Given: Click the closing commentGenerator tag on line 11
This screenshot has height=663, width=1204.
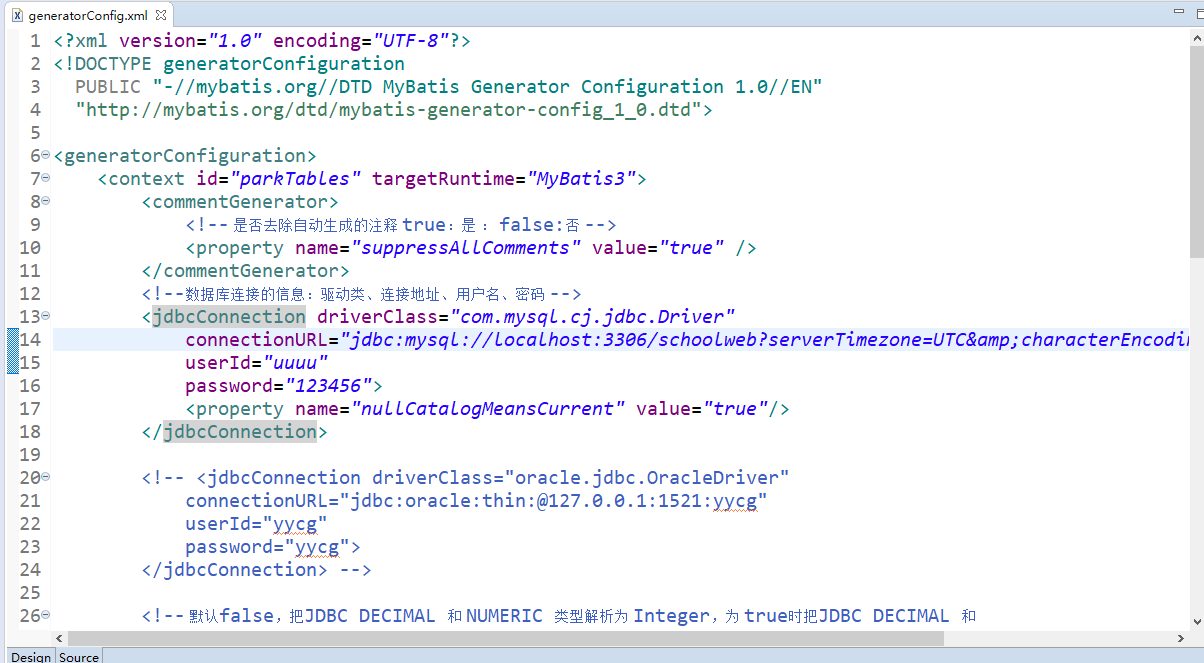Looking at the screenshot, I should pyautogui.click(x=245, y=271).
